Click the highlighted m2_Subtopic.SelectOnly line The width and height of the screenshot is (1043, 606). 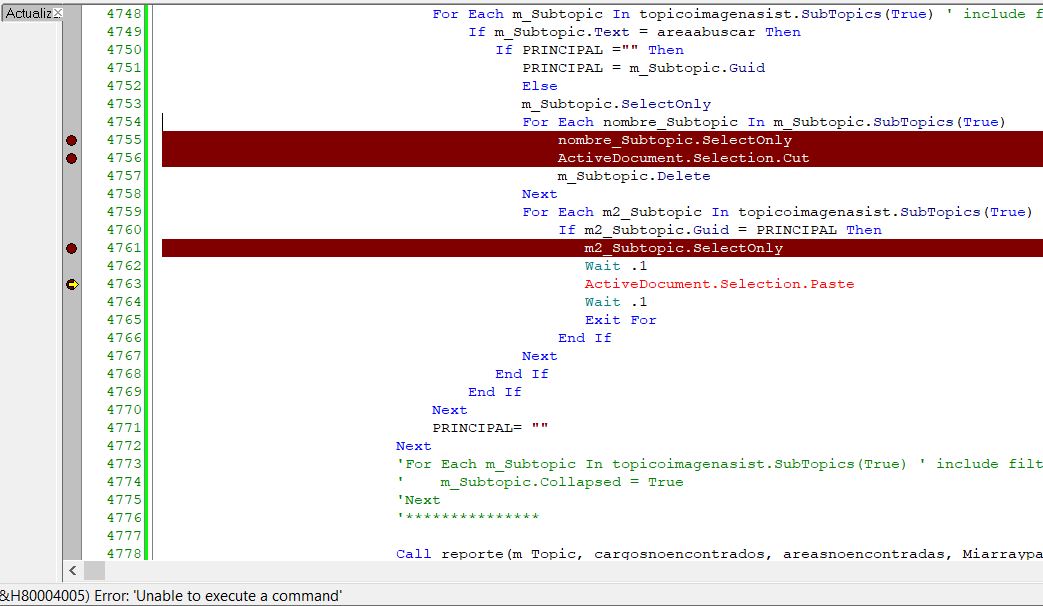pyautogui.click(x=683, y=248)
